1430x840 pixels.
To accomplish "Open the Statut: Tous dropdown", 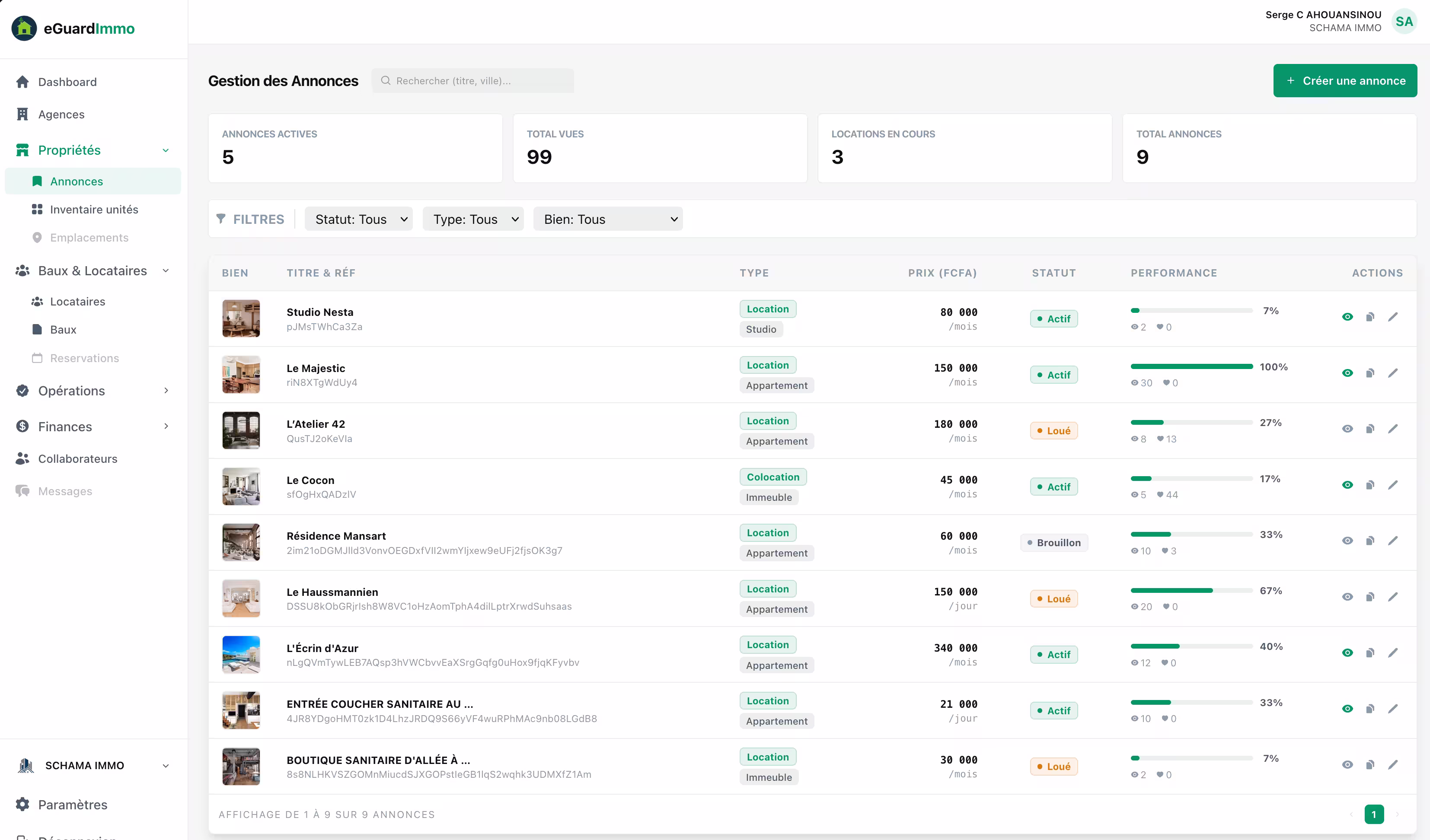I will click(359, 220).
